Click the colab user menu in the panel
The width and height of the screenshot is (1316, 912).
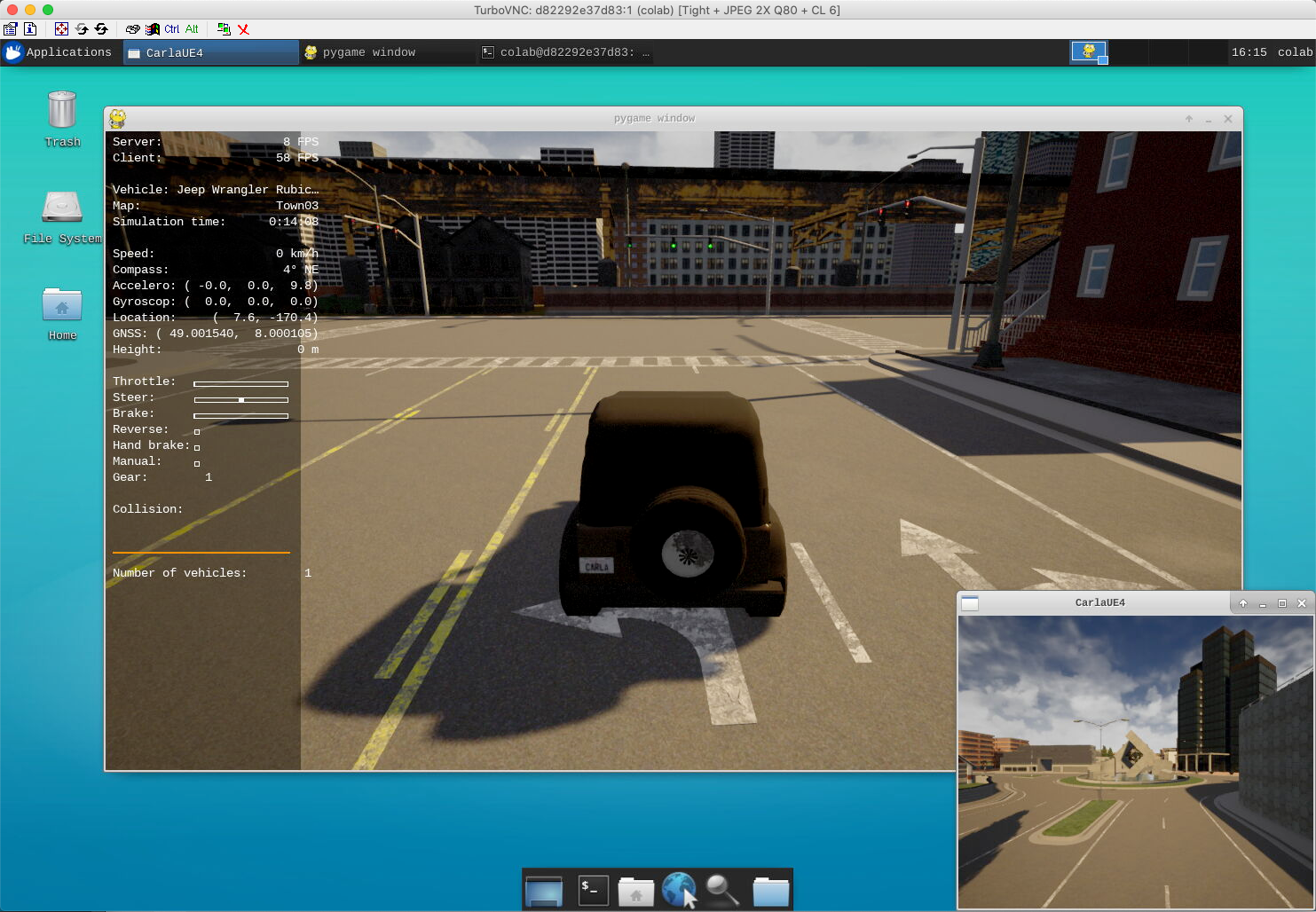coord(1295,52)
